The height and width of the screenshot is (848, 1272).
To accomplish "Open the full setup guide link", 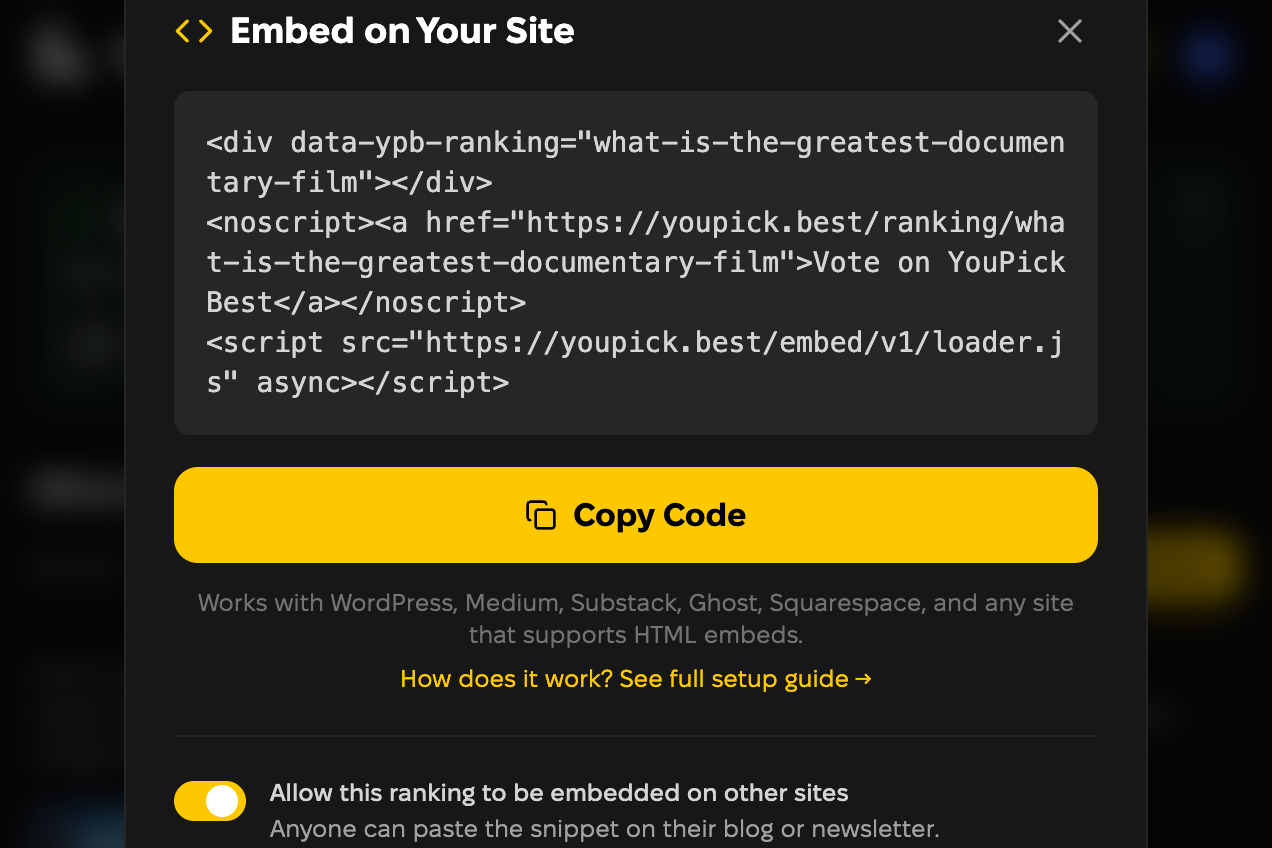I will coord(636,679).
